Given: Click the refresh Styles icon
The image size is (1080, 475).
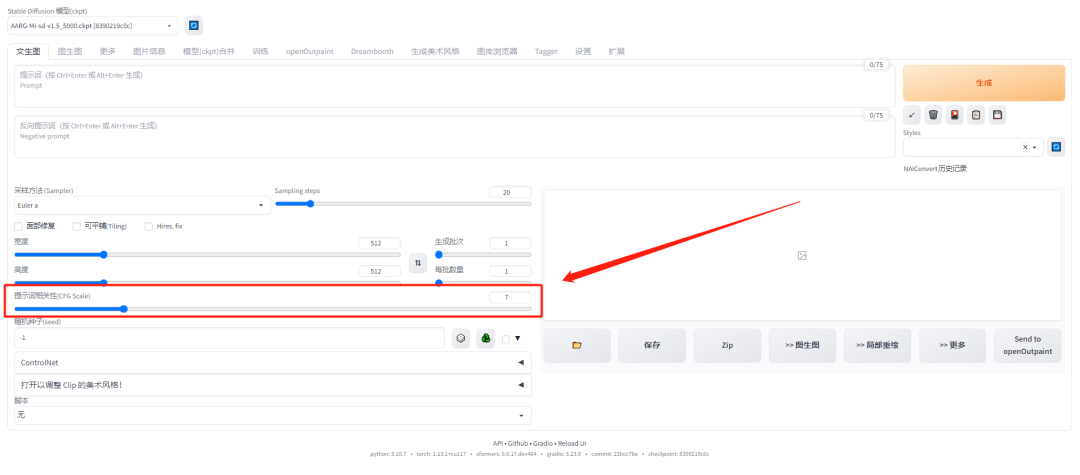Looking at the screenshot, I should (1056, 147).
